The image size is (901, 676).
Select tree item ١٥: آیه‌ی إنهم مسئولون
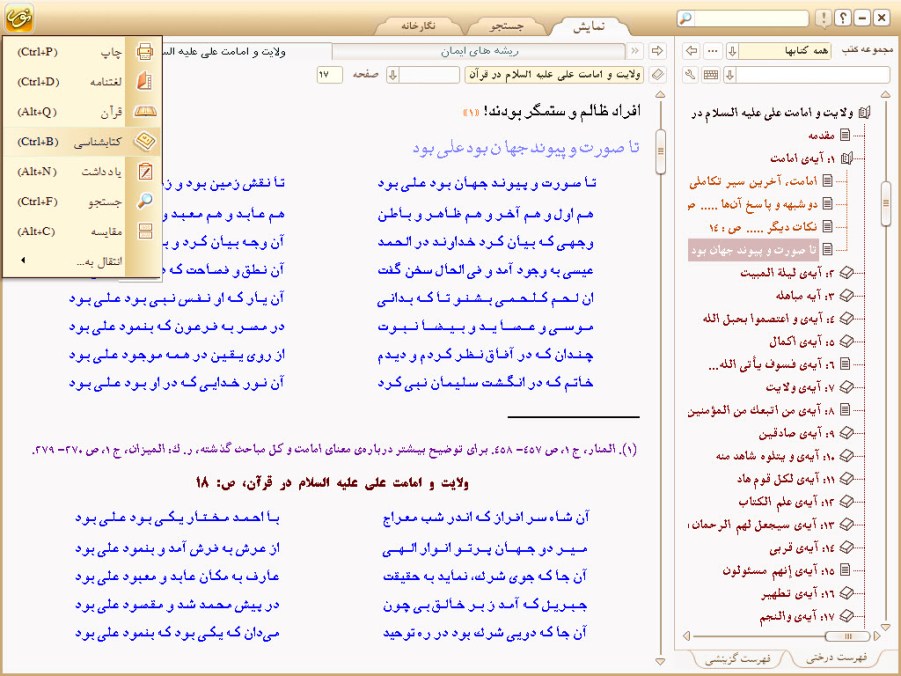point(779,570)
